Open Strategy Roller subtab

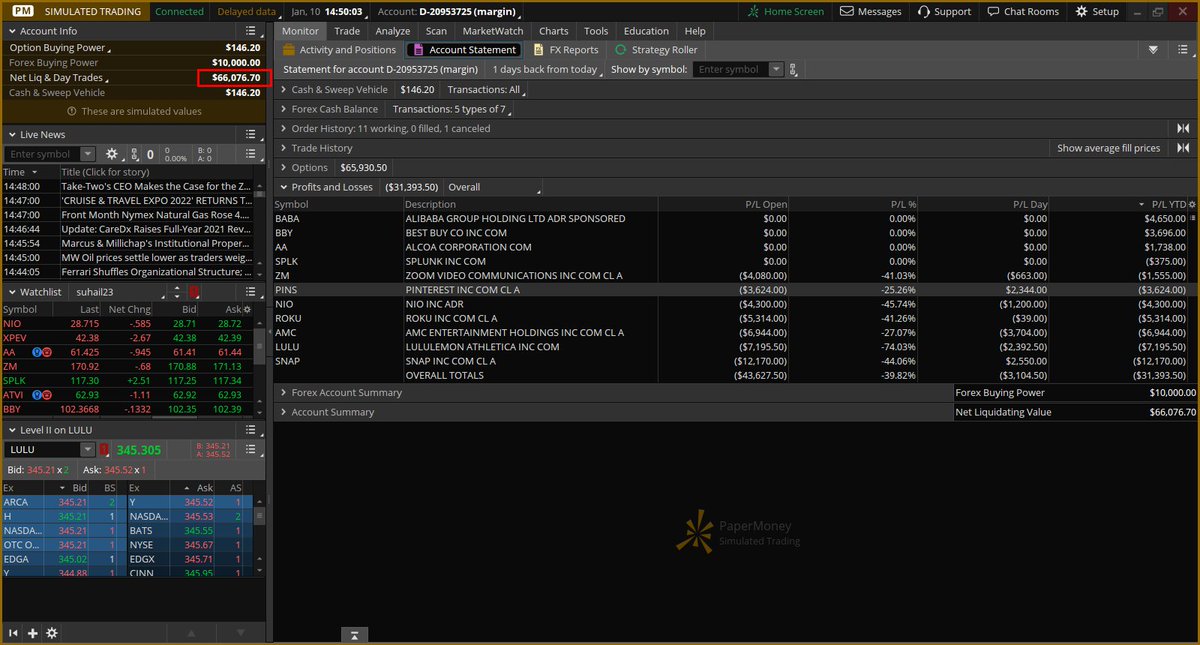656,50
